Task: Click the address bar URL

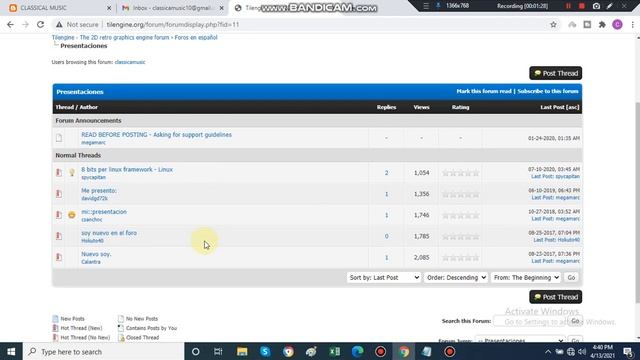Action: 173,24
